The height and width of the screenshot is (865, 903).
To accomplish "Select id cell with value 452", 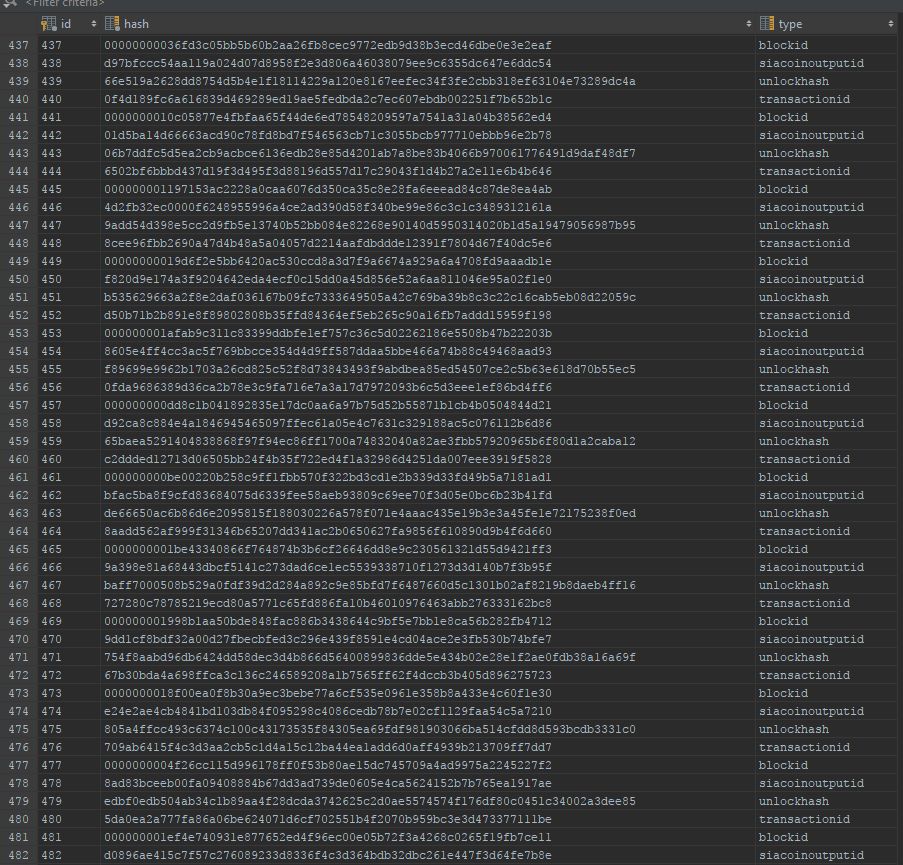I will [x=69, y=315].
